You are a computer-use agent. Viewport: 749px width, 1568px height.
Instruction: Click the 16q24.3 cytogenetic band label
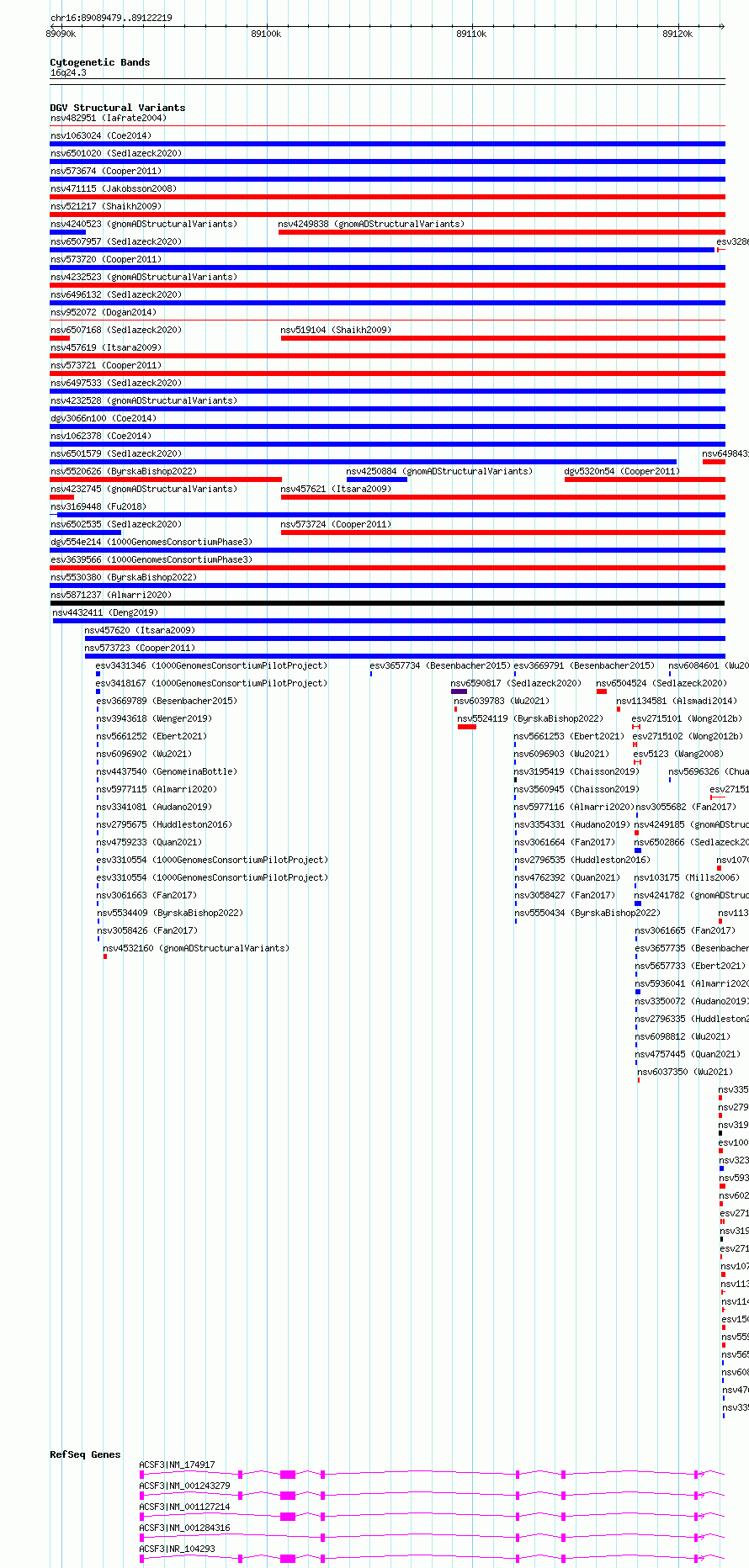[68, 72]
